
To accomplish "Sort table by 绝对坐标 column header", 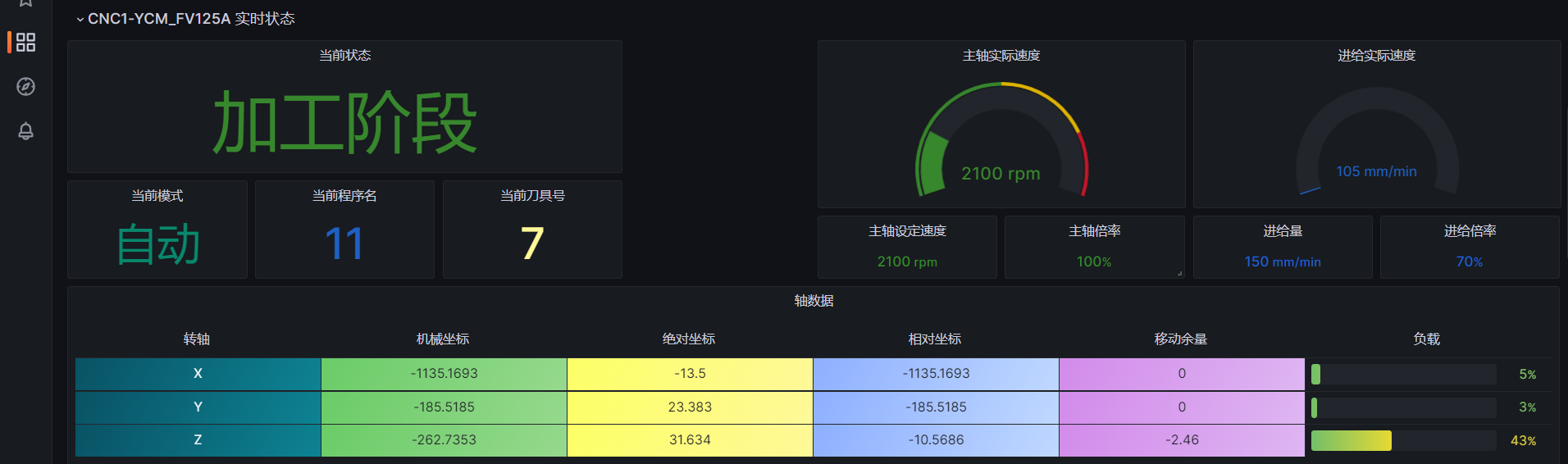I will click(x=689, y=339).
